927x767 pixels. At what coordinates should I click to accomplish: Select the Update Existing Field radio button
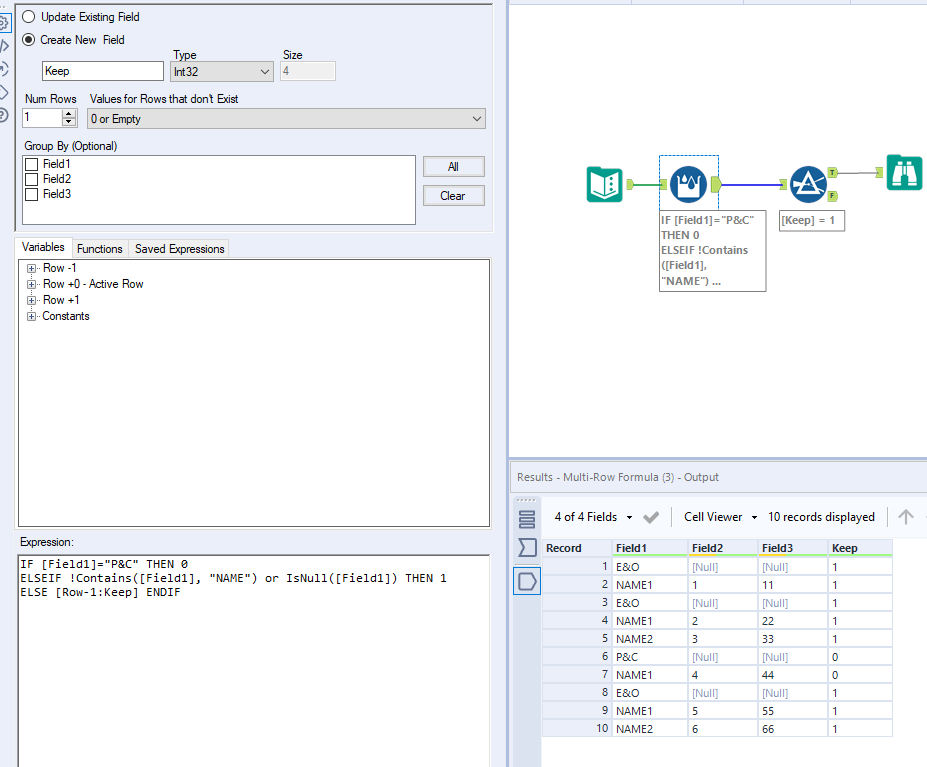(x=30, y=17)
